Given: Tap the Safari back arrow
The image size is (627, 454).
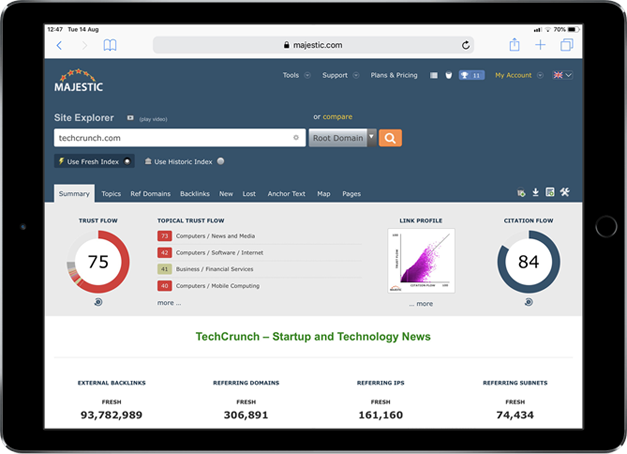Looking at the screenshot, I should [59, 45].
